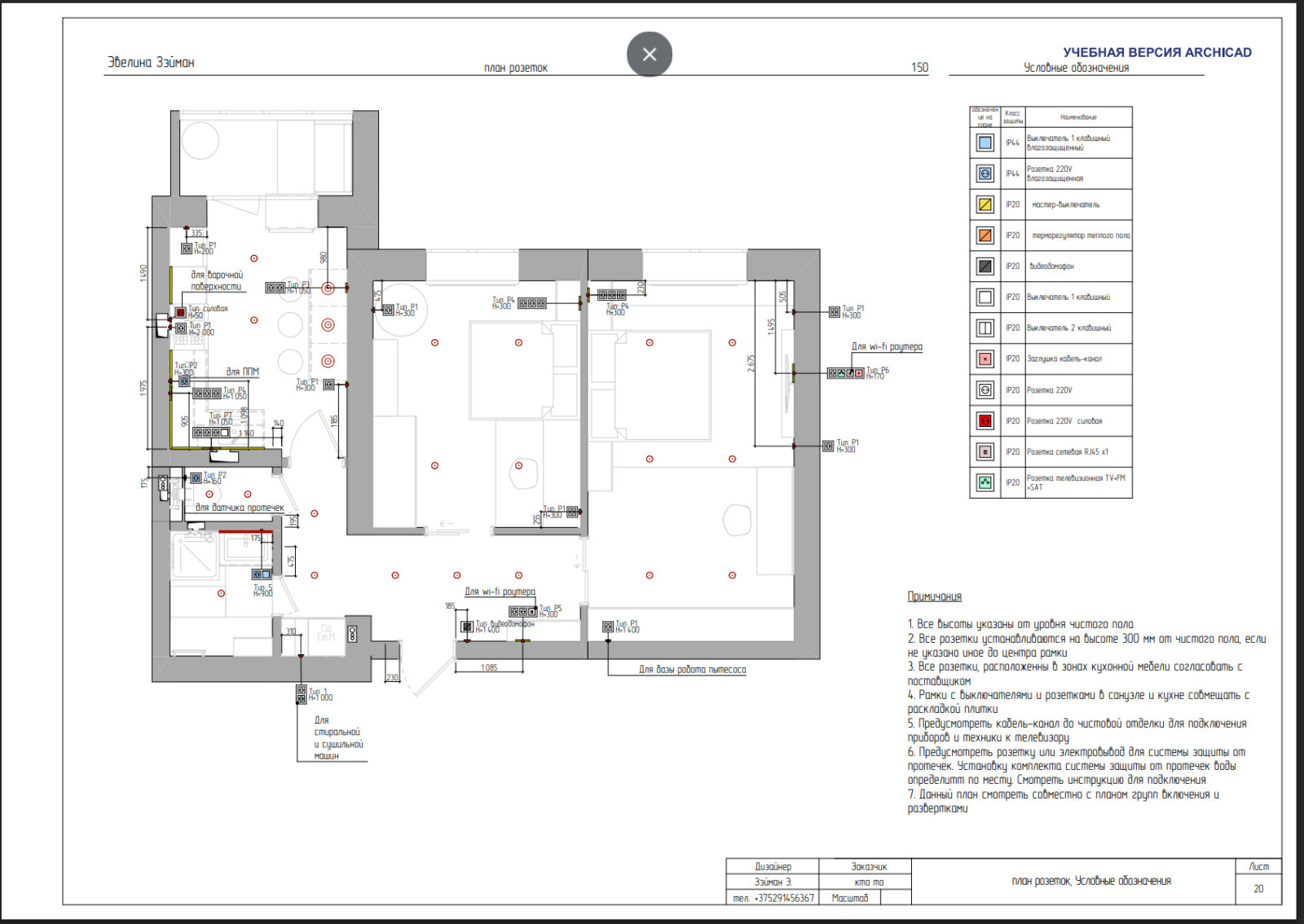This screenshot has height=924, width=1304.
Task: Click the 'план розеток' title at the top
Action: pos(515,68)
